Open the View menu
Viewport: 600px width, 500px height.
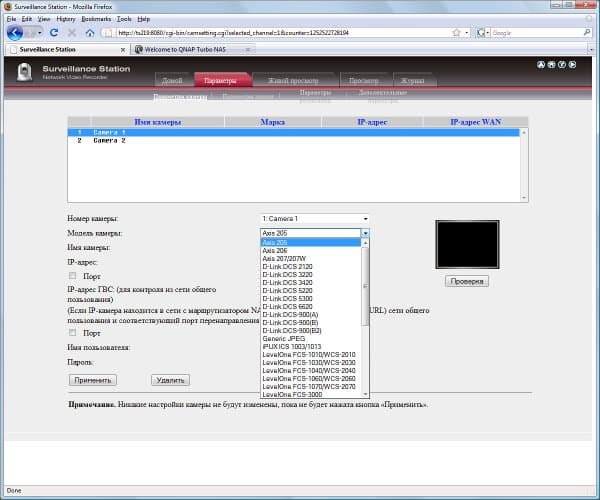tap(44, 19)
